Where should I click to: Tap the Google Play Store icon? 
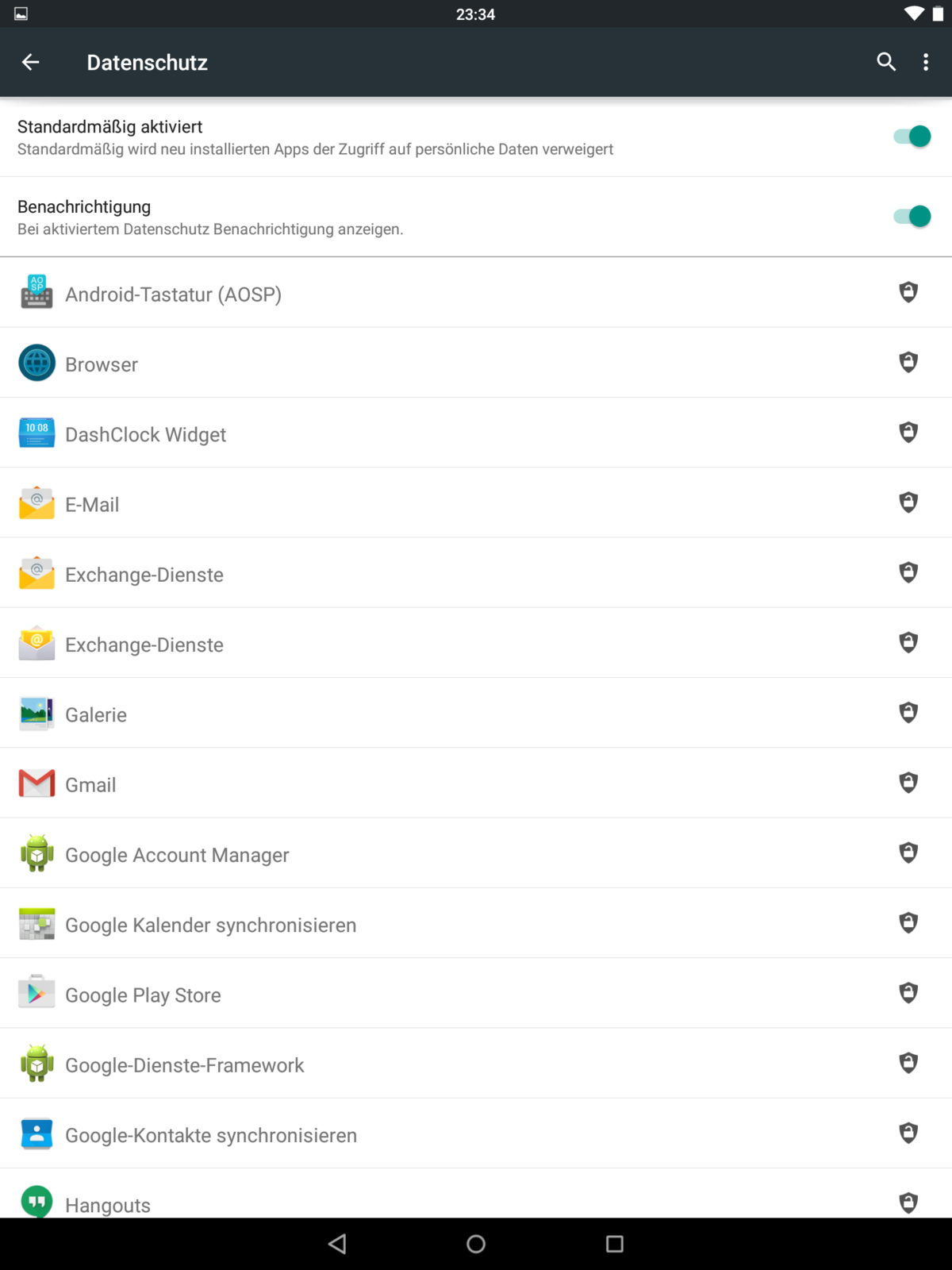pyautogui.click(x=36, y=994)
